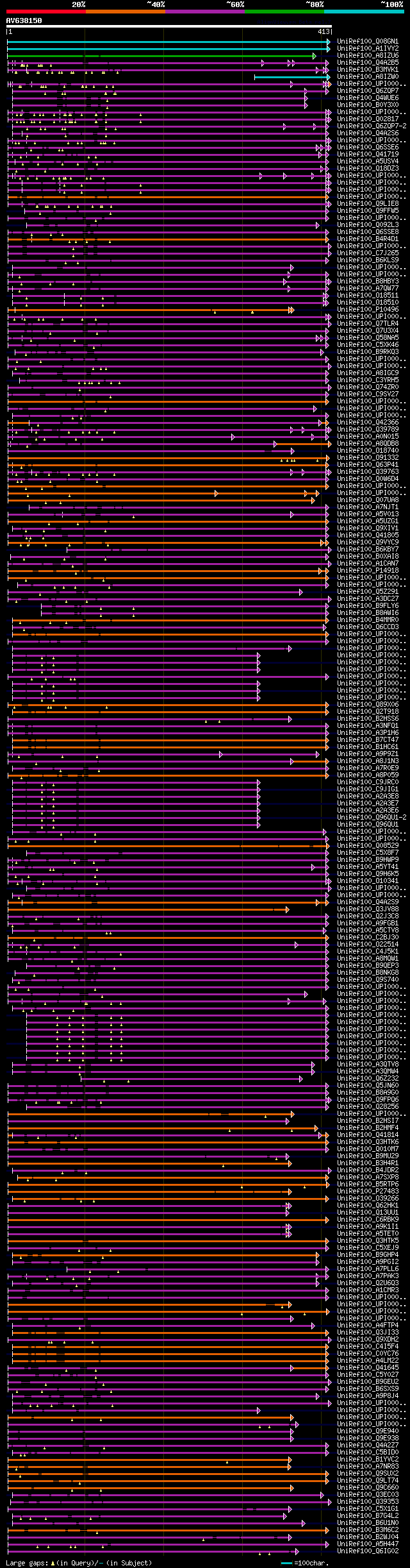Open hit UniRef100_Q4A2B5
410x1568 pixels.
click(x=368, y=63)
